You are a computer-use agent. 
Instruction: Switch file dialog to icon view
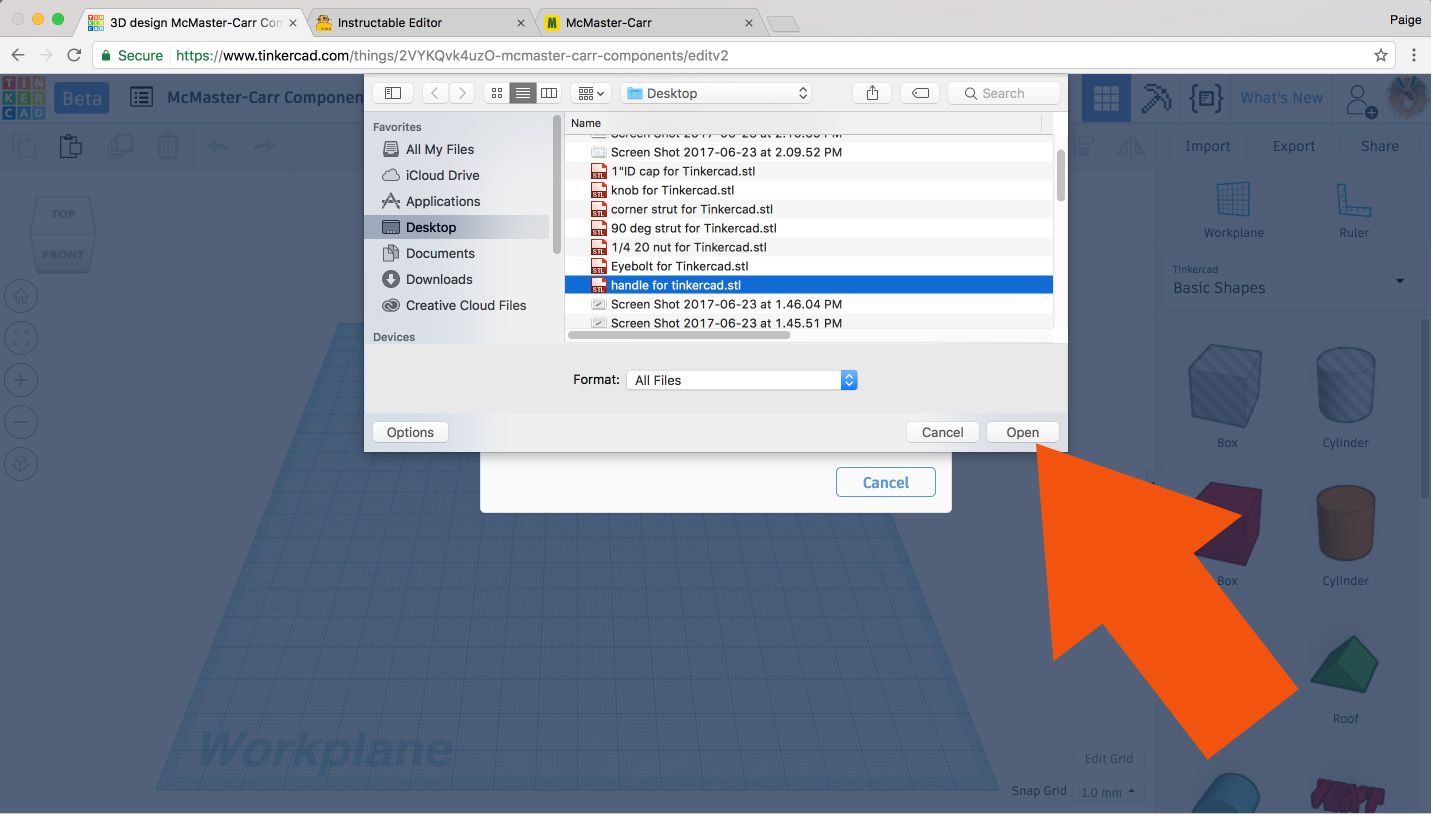pos(497,93)
